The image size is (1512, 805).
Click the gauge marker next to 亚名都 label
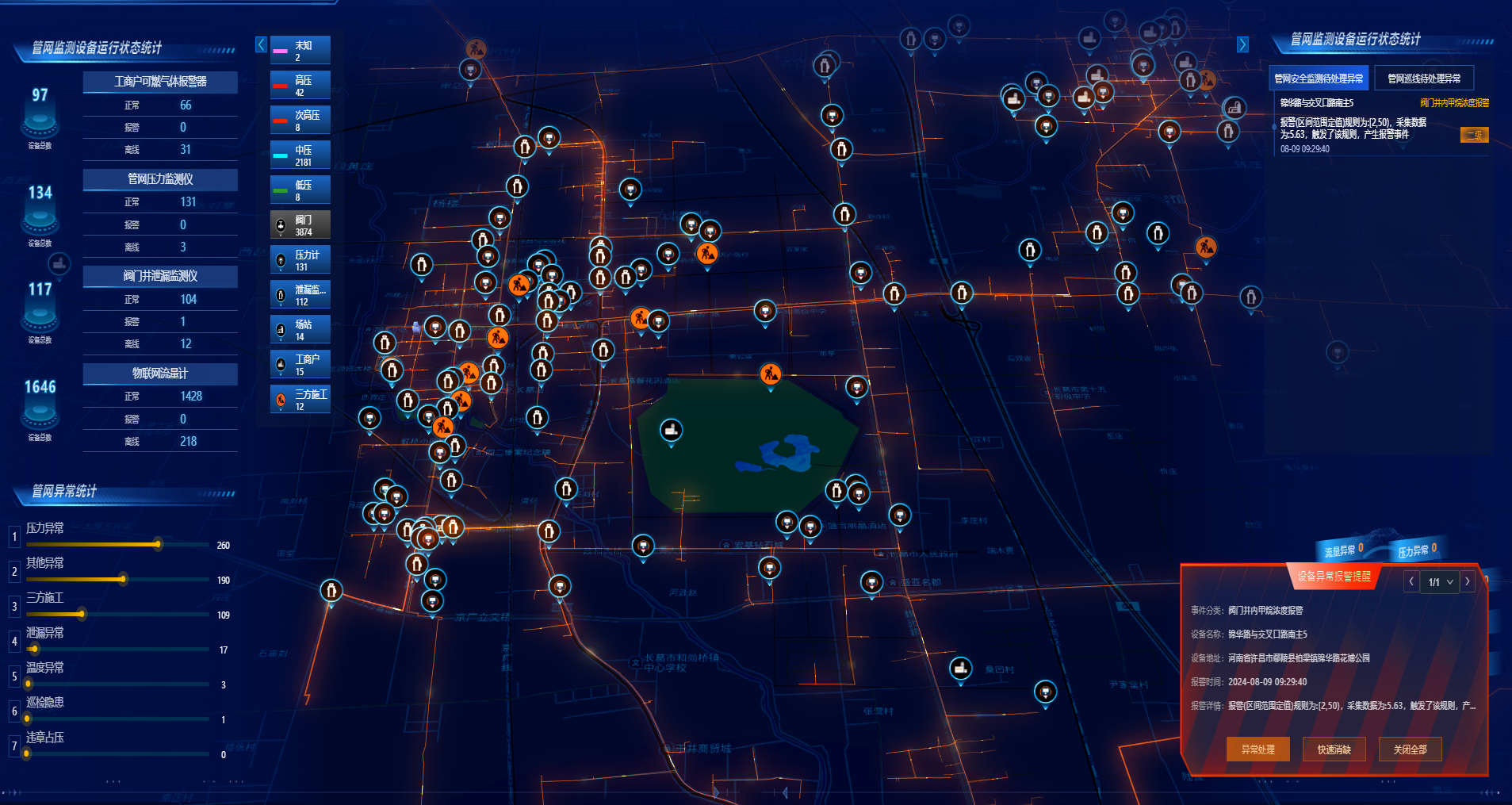[x=871, y=583]
